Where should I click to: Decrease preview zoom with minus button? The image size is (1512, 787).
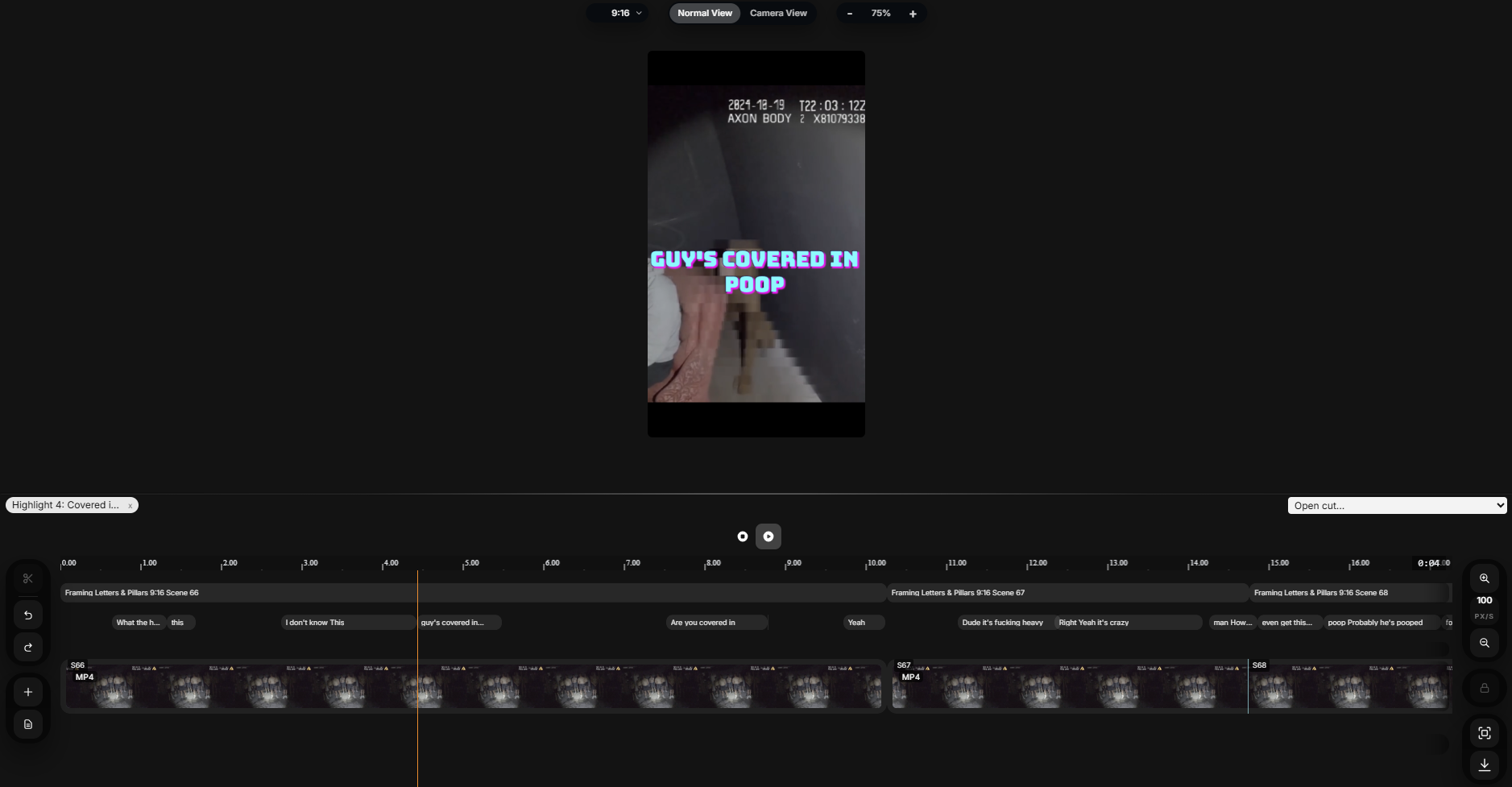coord(850,14)
